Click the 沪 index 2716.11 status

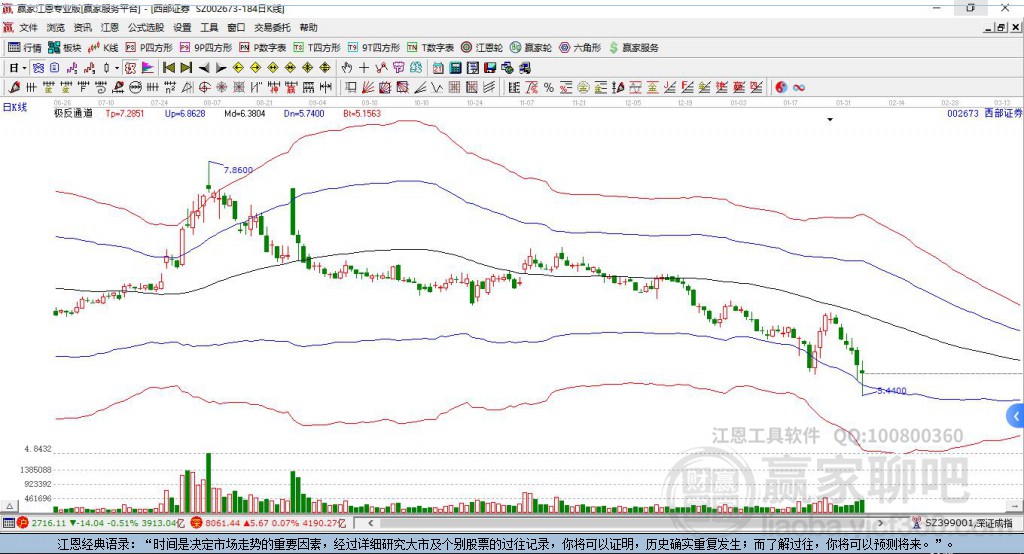tap(101, 523)
